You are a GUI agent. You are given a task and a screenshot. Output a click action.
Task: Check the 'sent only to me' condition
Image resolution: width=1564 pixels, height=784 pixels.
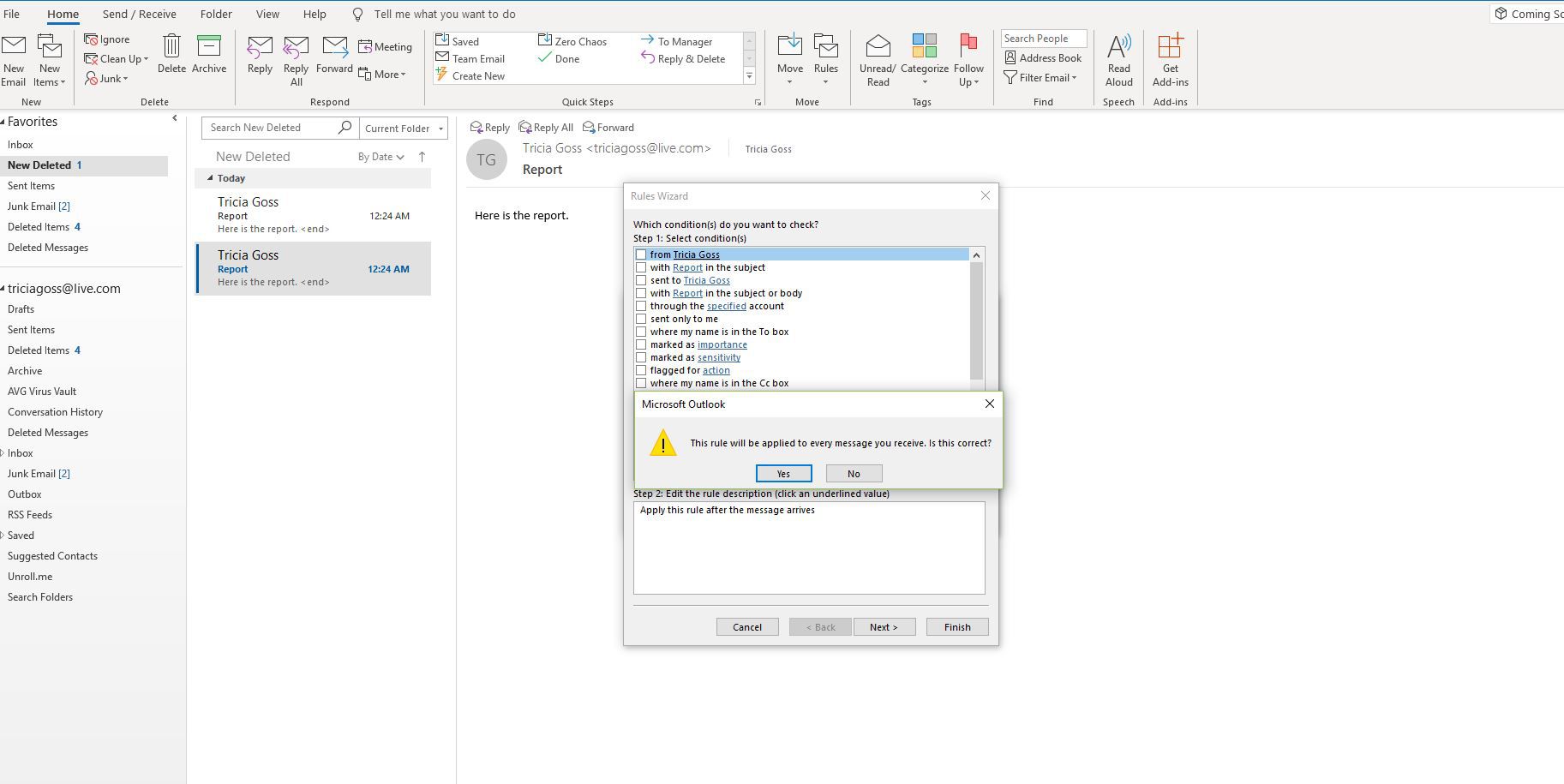coord(641,319)
